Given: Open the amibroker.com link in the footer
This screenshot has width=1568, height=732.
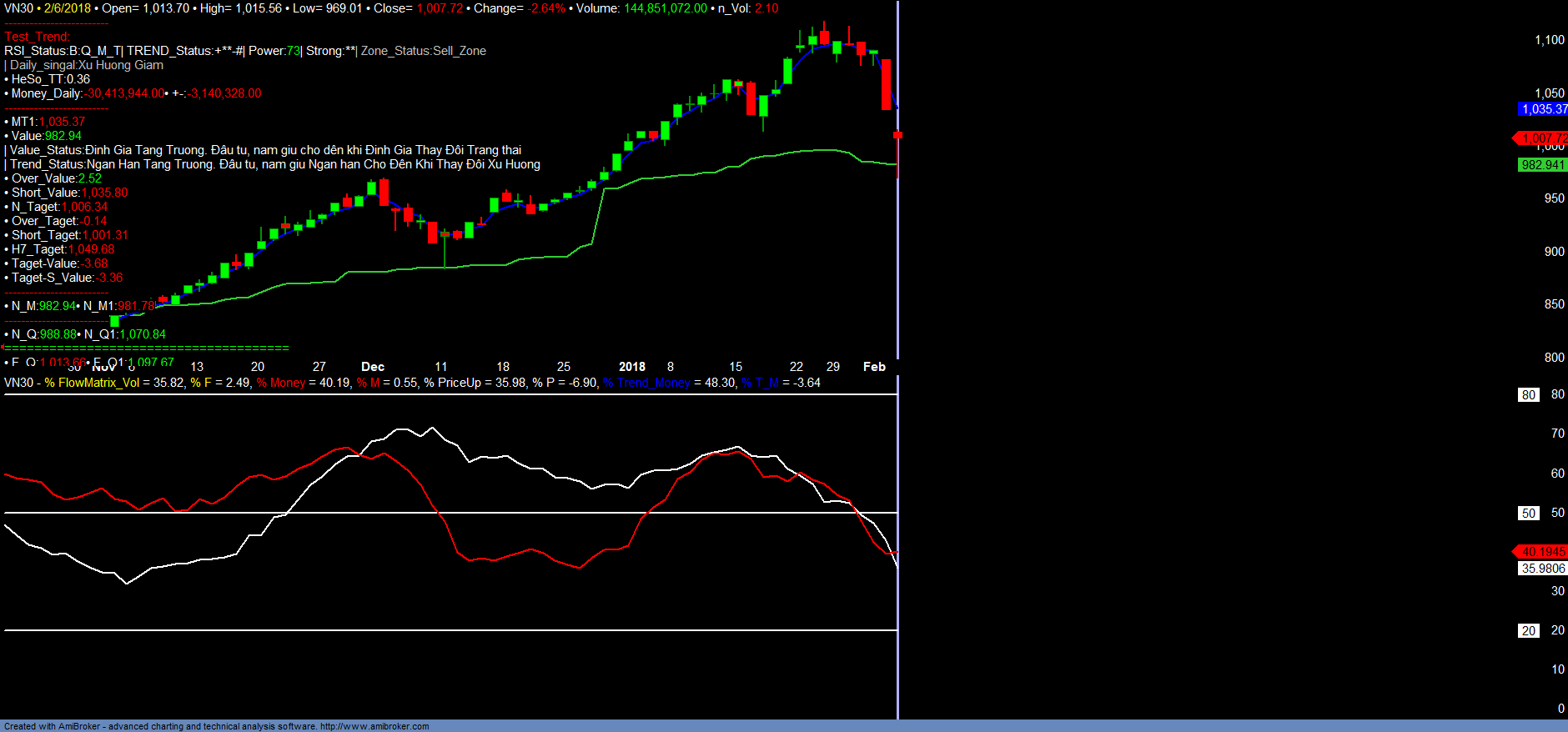Looking at the screenshot, I should point(374,726).
